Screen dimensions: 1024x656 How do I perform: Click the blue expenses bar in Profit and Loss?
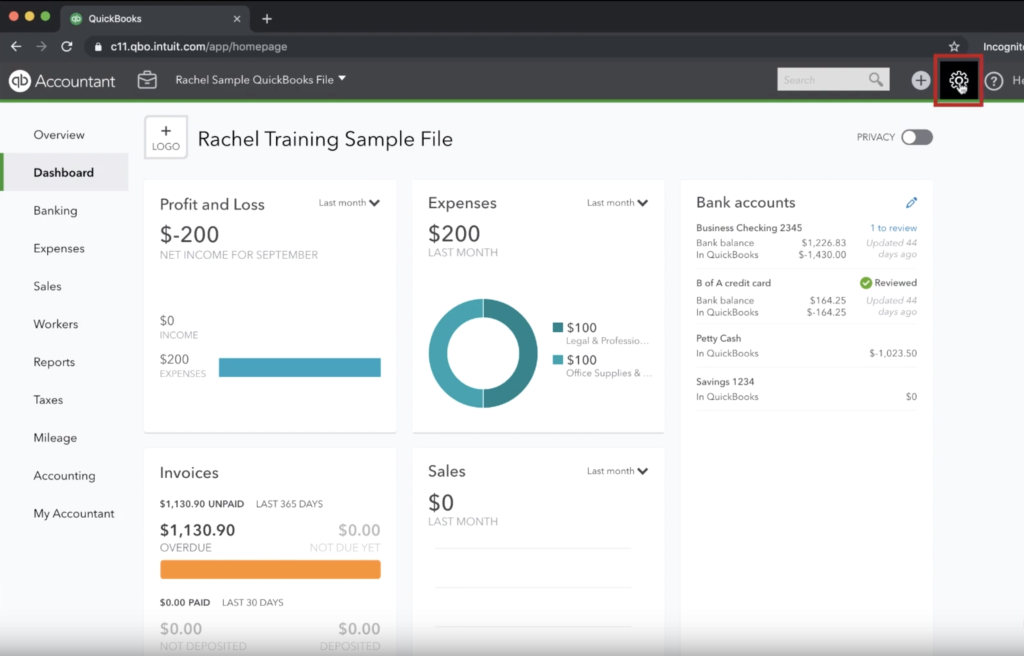coord(300,367)
